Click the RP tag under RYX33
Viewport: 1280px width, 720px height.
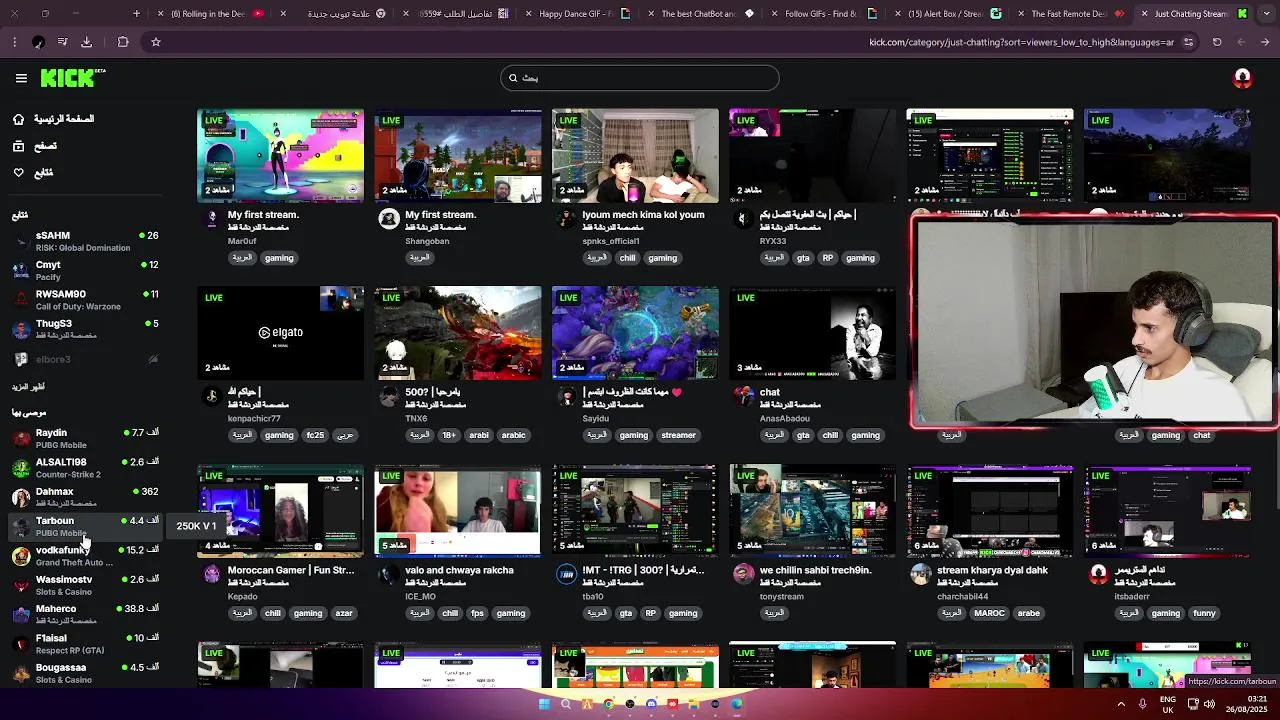[x=827, y=258]
